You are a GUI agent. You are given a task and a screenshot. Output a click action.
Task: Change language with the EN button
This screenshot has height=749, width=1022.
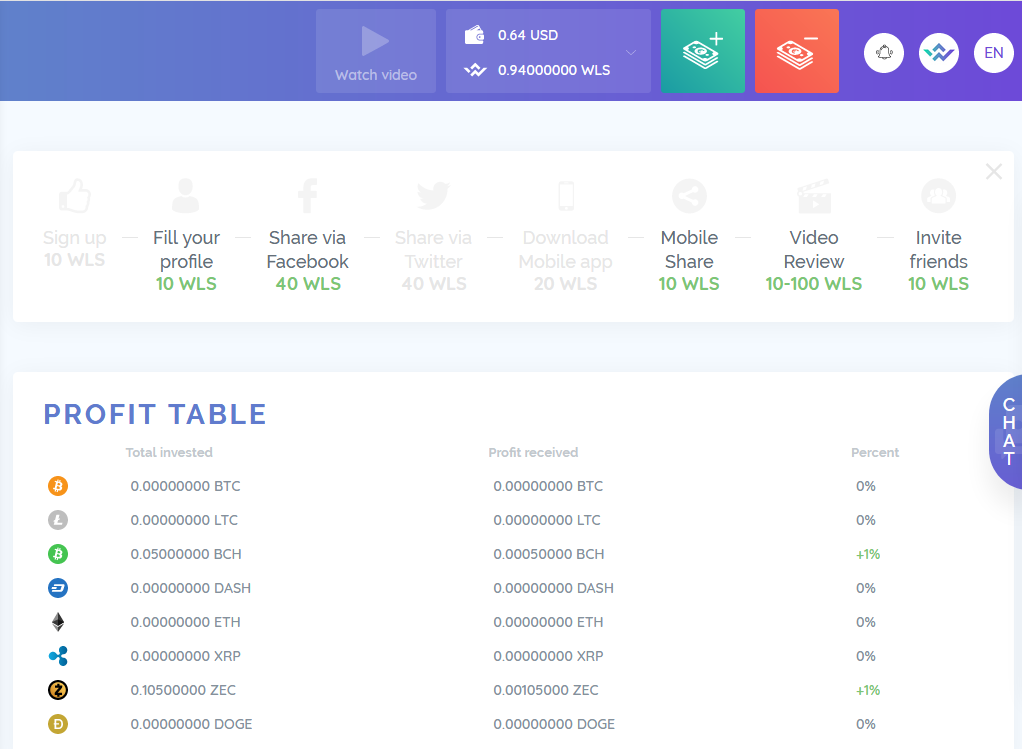993,53
